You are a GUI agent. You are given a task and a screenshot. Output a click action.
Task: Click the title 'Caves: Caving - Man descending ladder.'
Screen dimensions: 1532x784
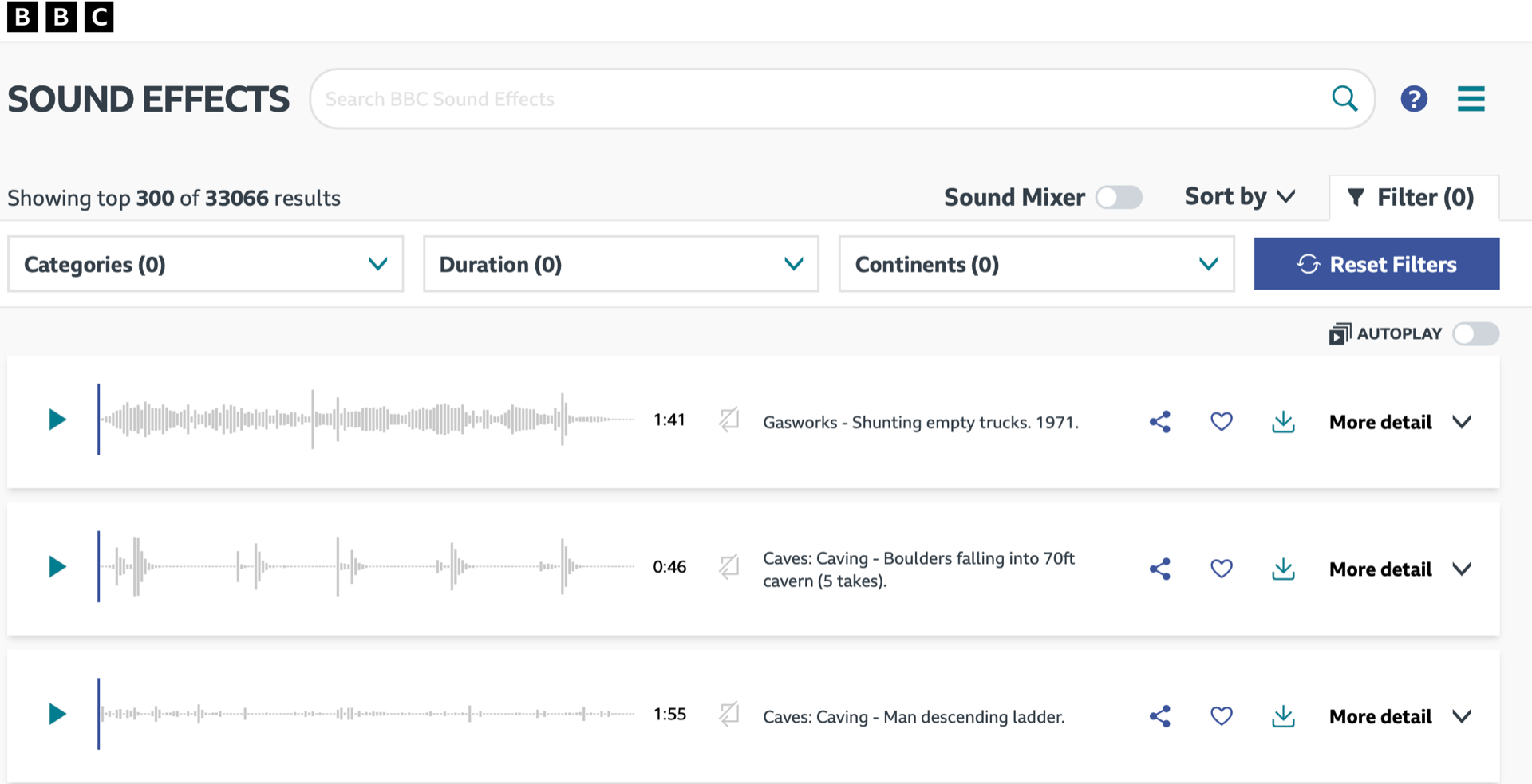tap(914, 716)
